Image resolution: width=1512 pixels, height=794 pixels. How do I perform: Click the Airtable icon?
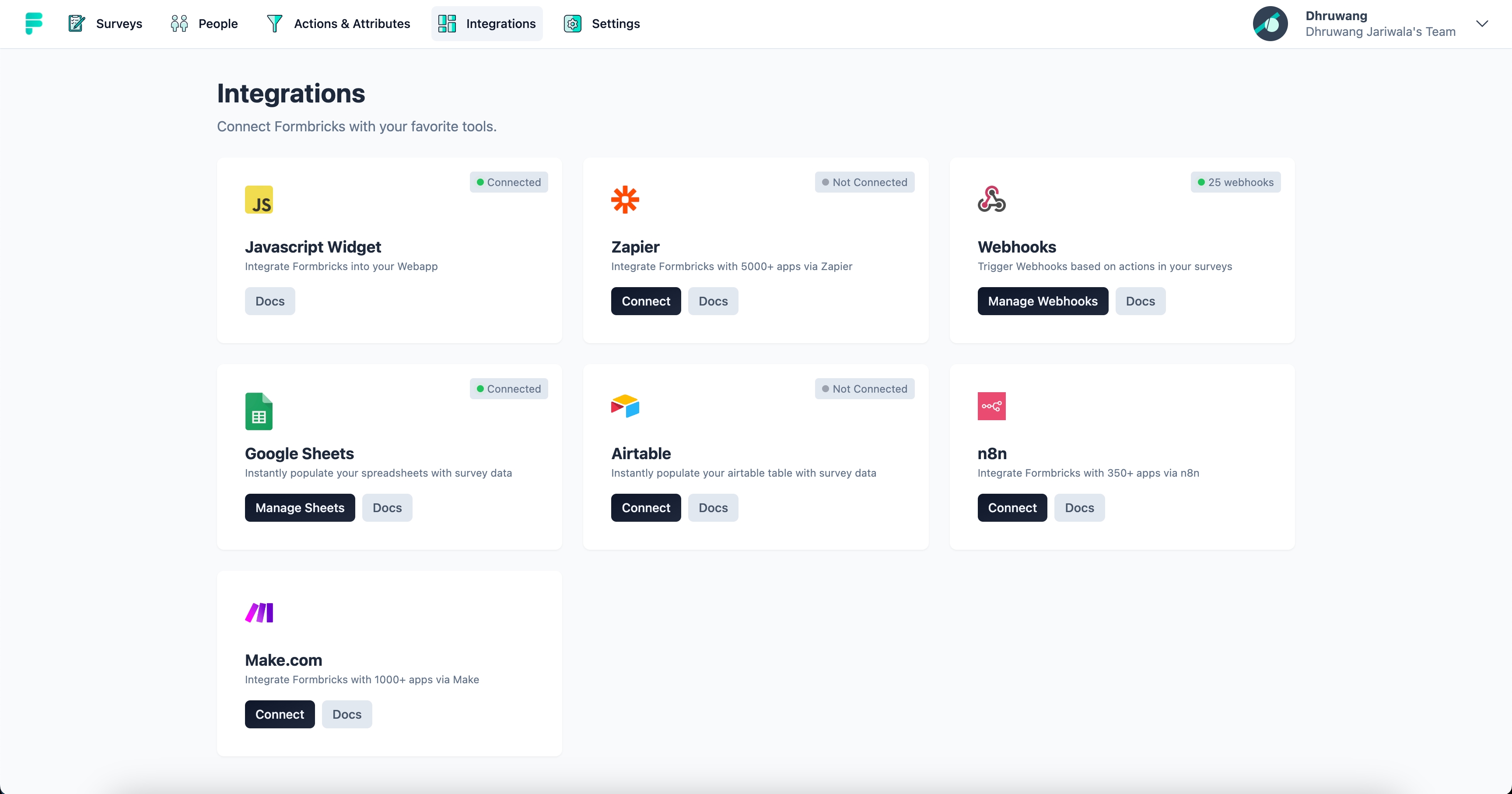click(x=625, y=406)
